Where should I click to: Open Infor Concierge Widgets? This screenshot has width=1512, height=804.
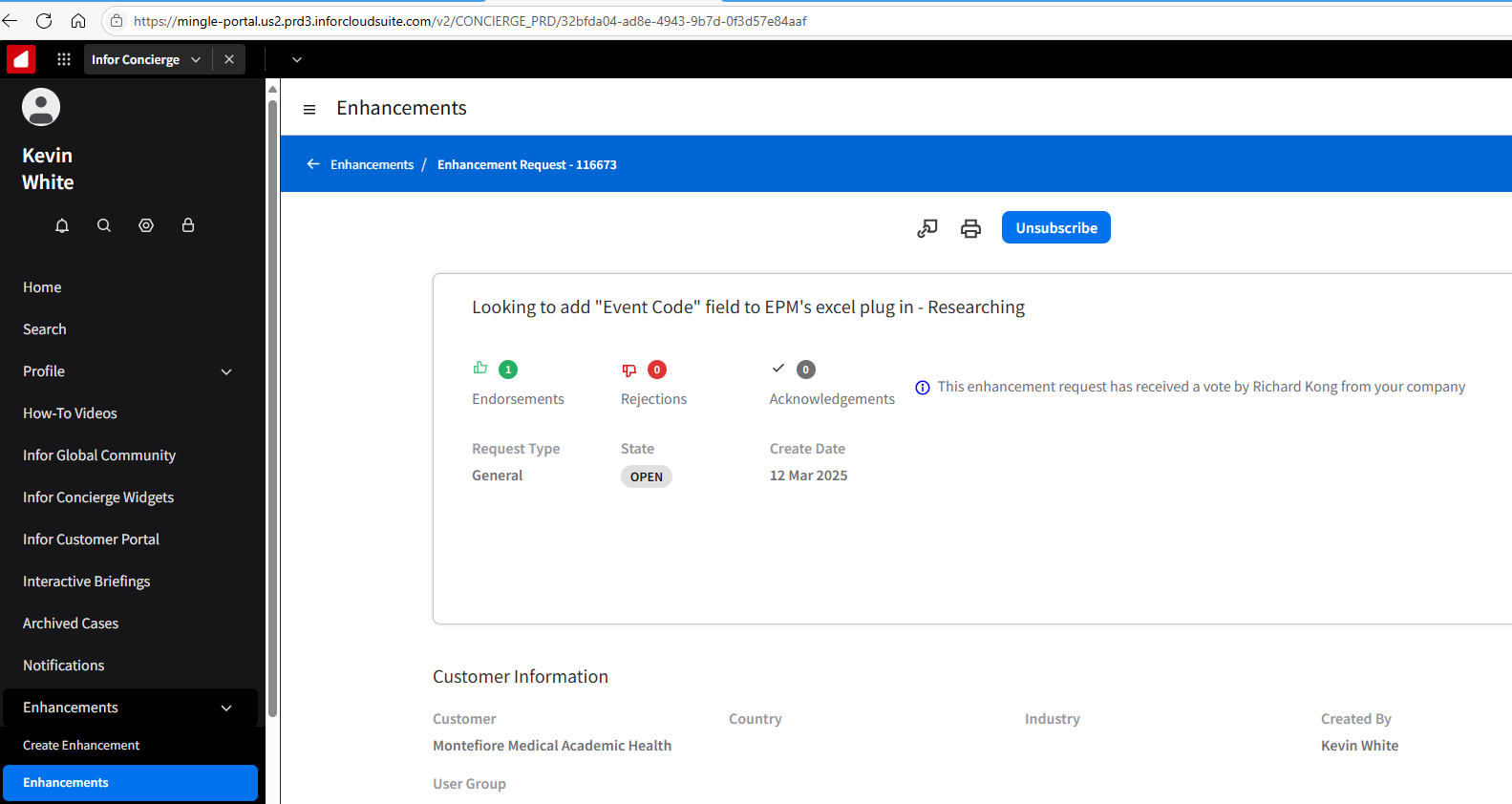click(98, 497)
